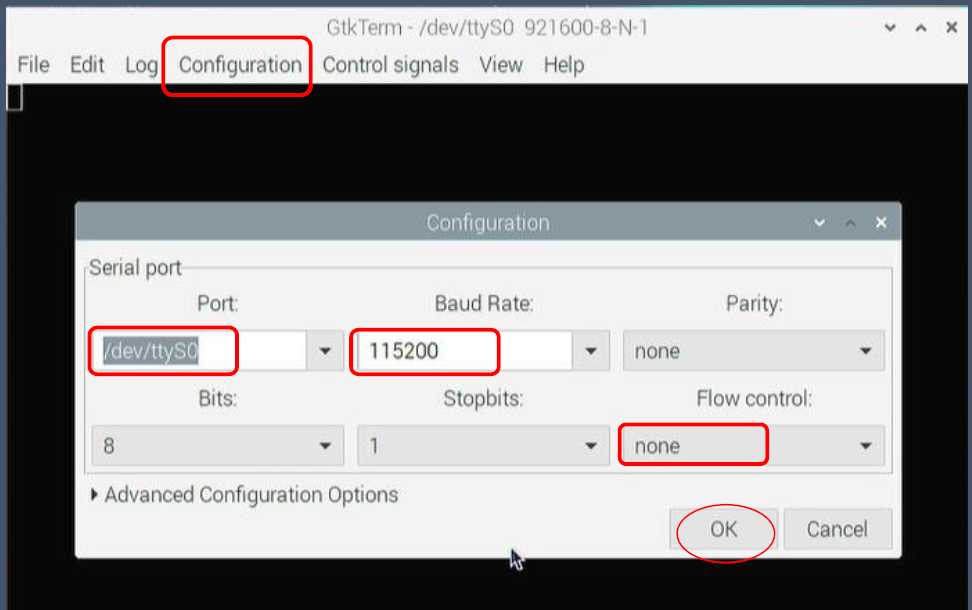Image resolution: width=972 pixels, height=610 pixels.
Task: Close the GtkTerm main window
Action: pos(952,27)
